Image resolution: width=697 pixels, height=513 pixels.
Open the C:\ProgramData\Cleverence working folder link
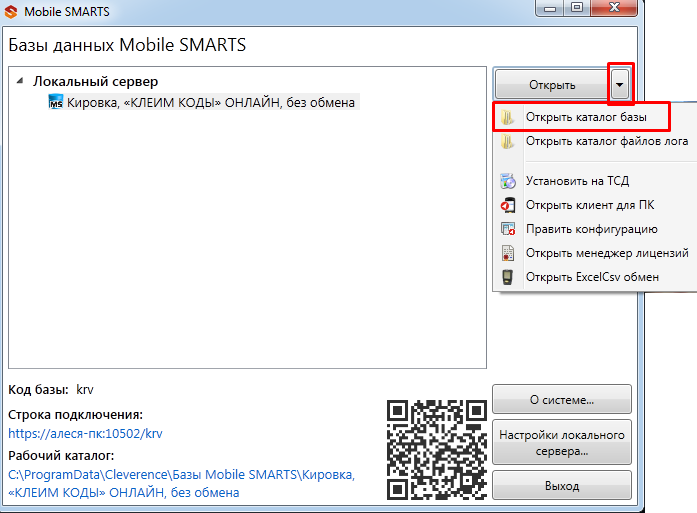coord(181,483)
